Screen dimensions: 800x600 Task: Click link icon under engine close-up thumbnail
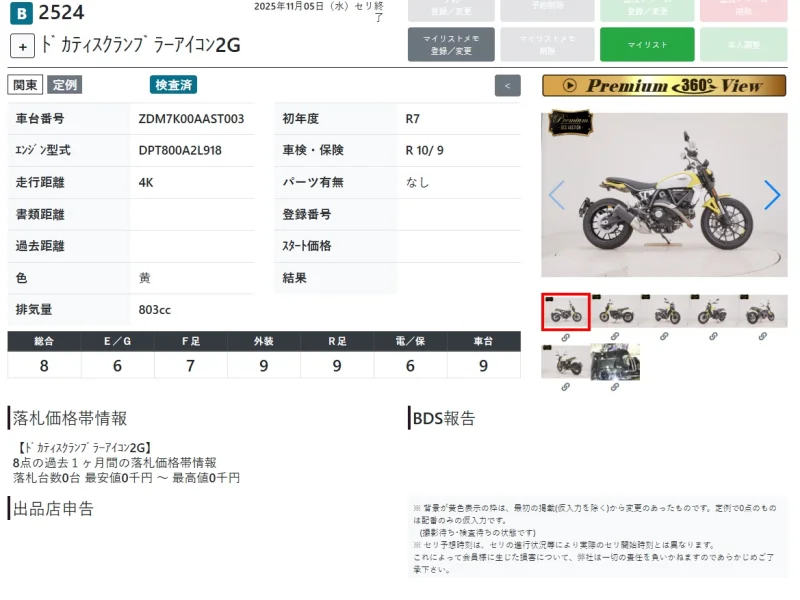pos(615,387)
